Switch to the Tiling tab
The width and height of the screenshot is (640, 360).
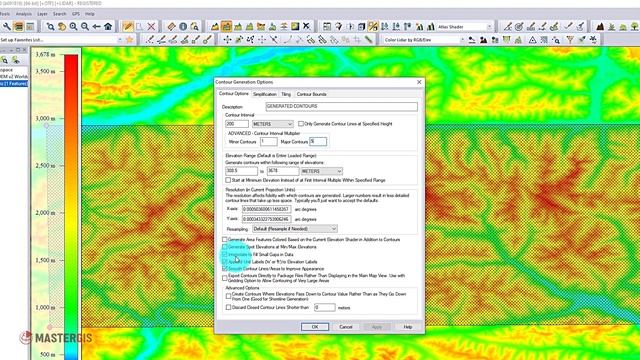tap(286, 94)
